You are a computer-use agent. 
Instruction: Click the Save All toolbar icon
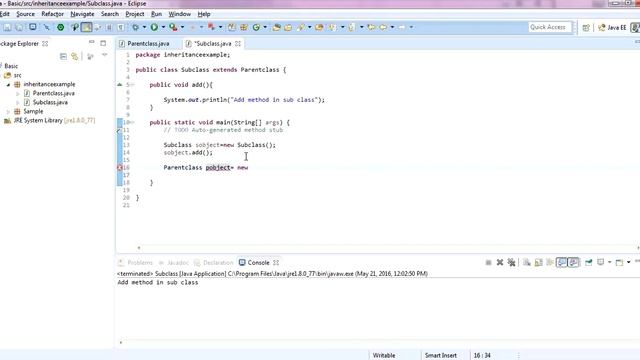pyautogui.click(x=19, y=27)
